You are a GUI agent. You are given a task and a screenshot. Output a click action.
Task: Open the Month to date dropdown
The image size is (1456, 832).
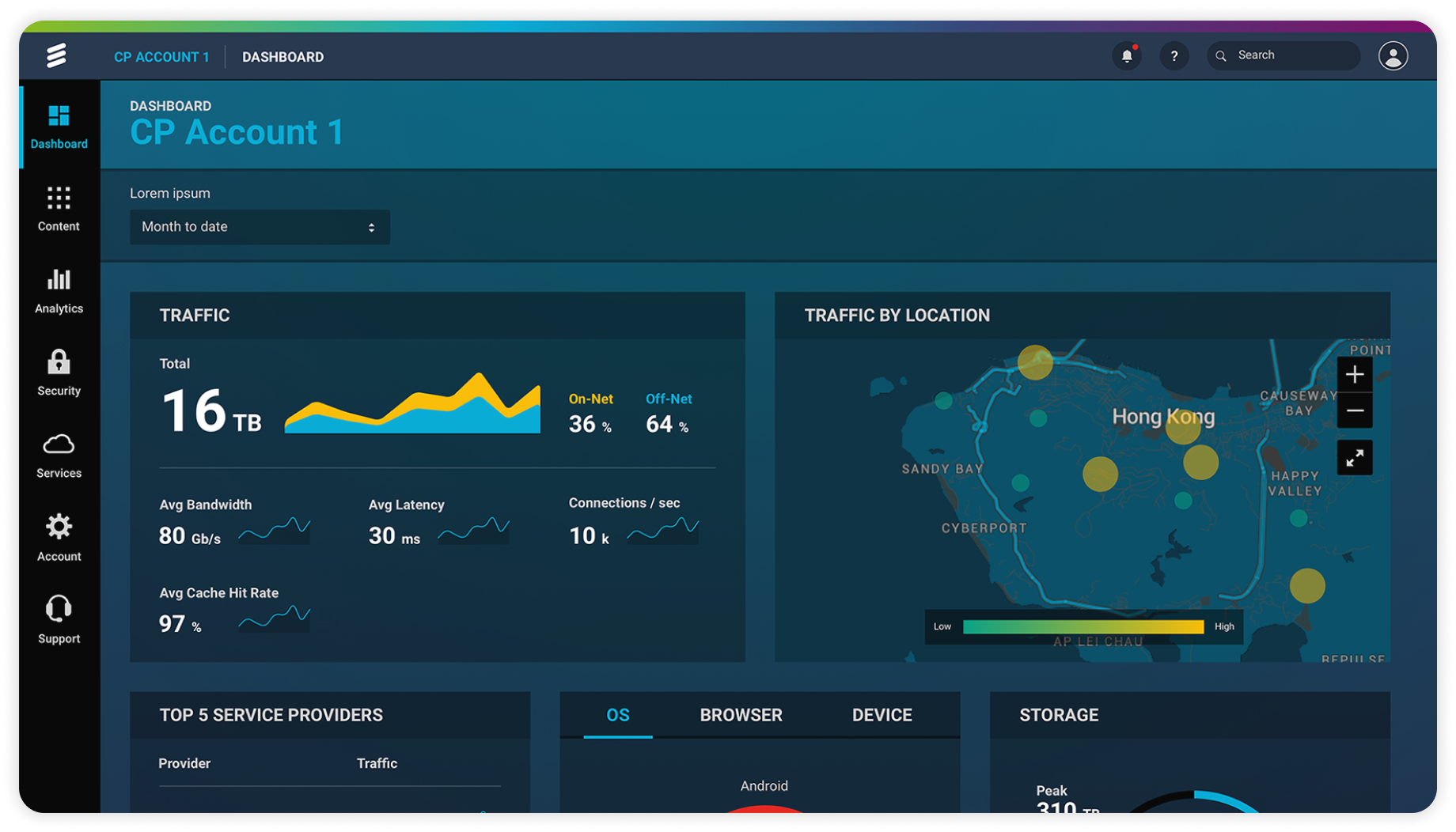click(x=260, y=227)
